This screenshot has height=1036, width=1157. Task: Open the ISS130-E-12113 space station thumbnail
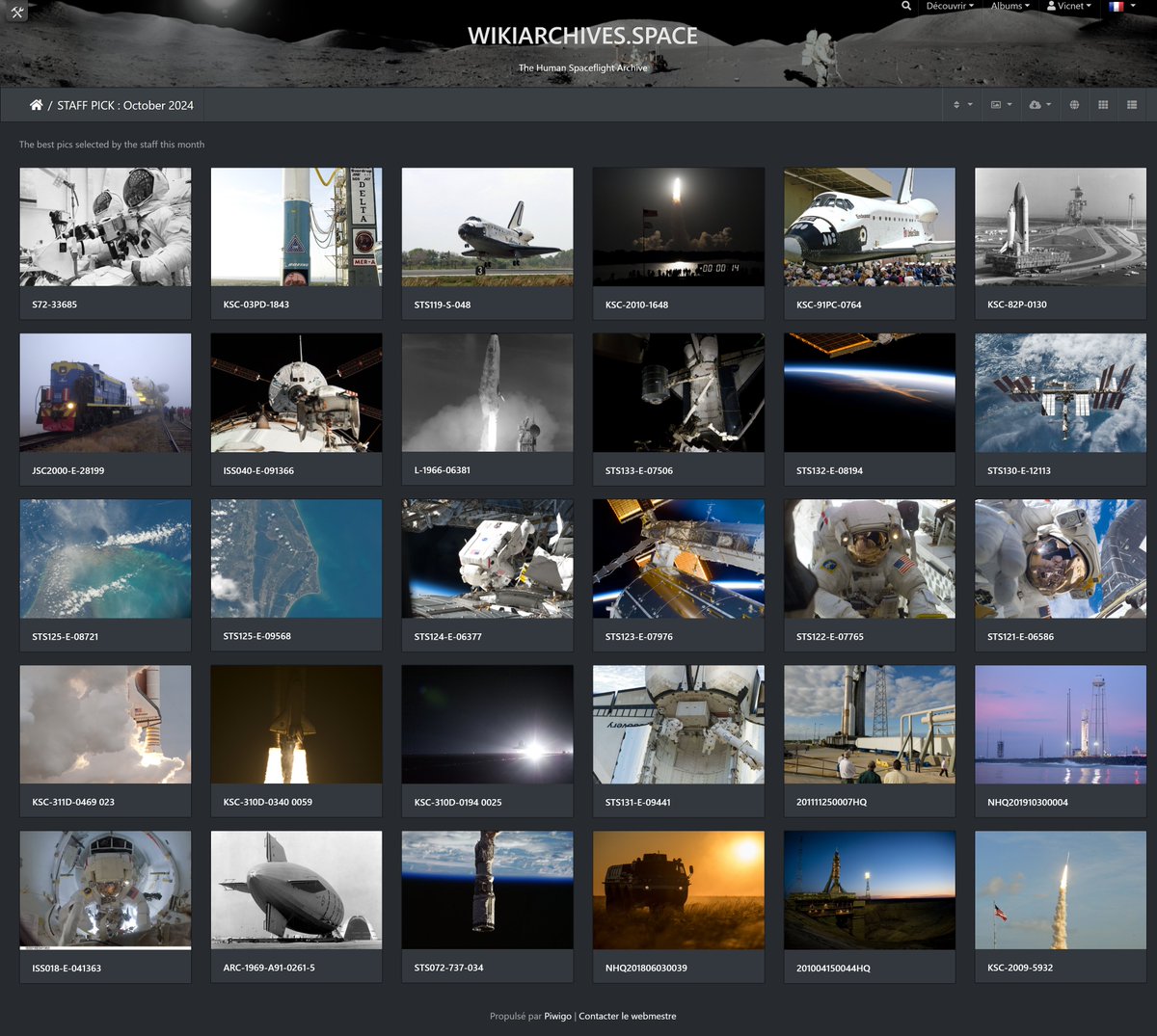pyautogui.click(x=1060, y=392)
